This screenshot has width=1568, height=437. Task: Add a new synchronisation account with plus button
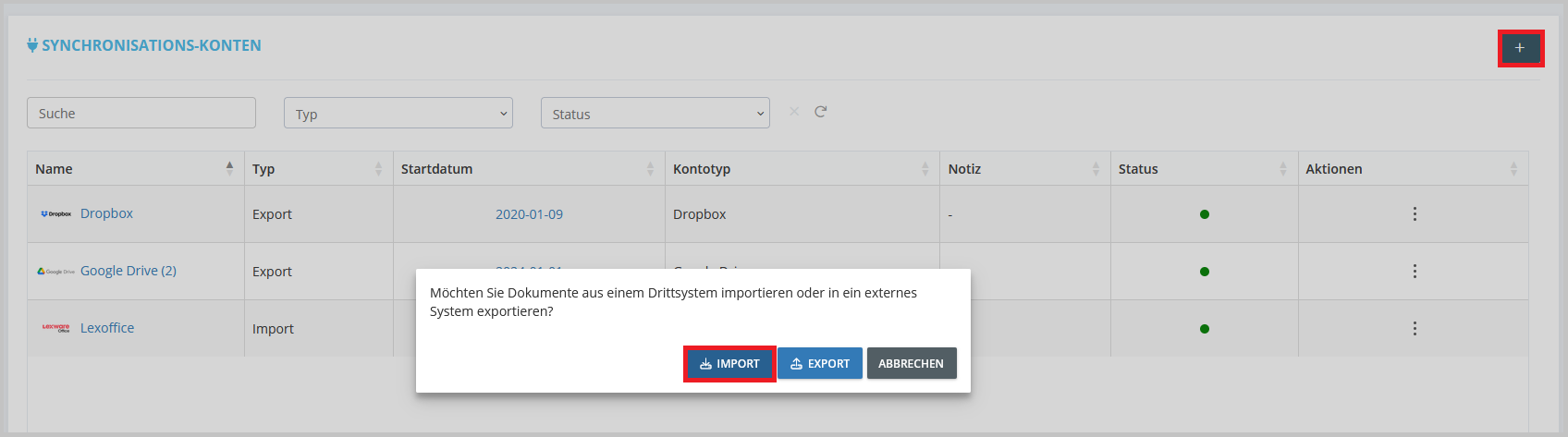tap(1520, 48)
